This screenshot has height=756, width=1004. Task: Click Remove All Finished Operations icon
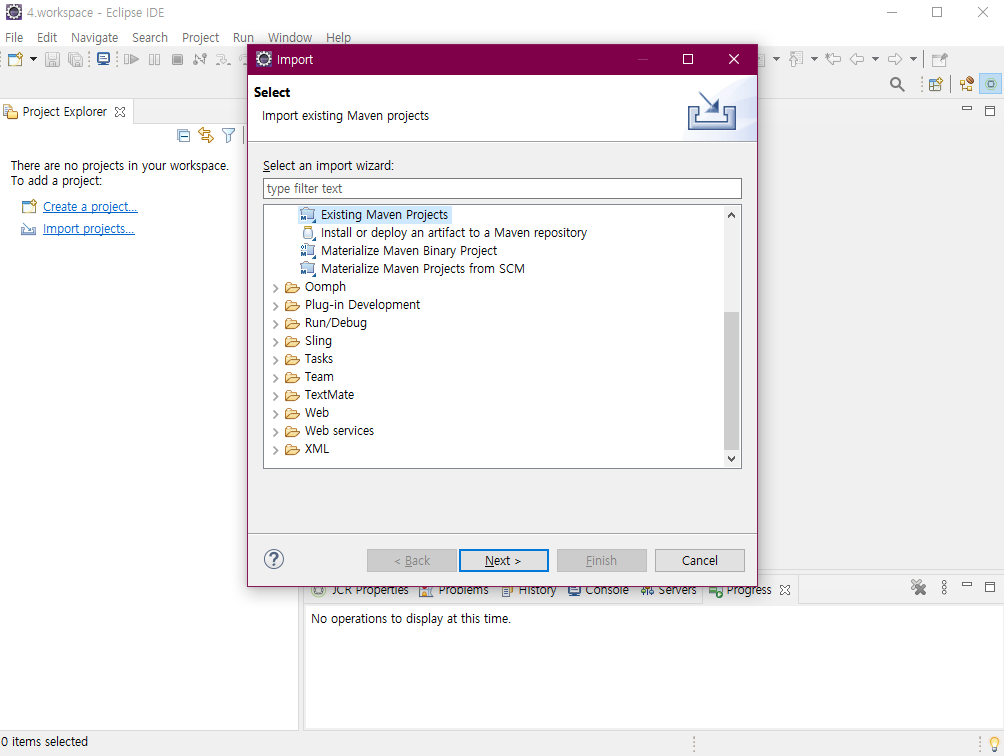(918, 587)
